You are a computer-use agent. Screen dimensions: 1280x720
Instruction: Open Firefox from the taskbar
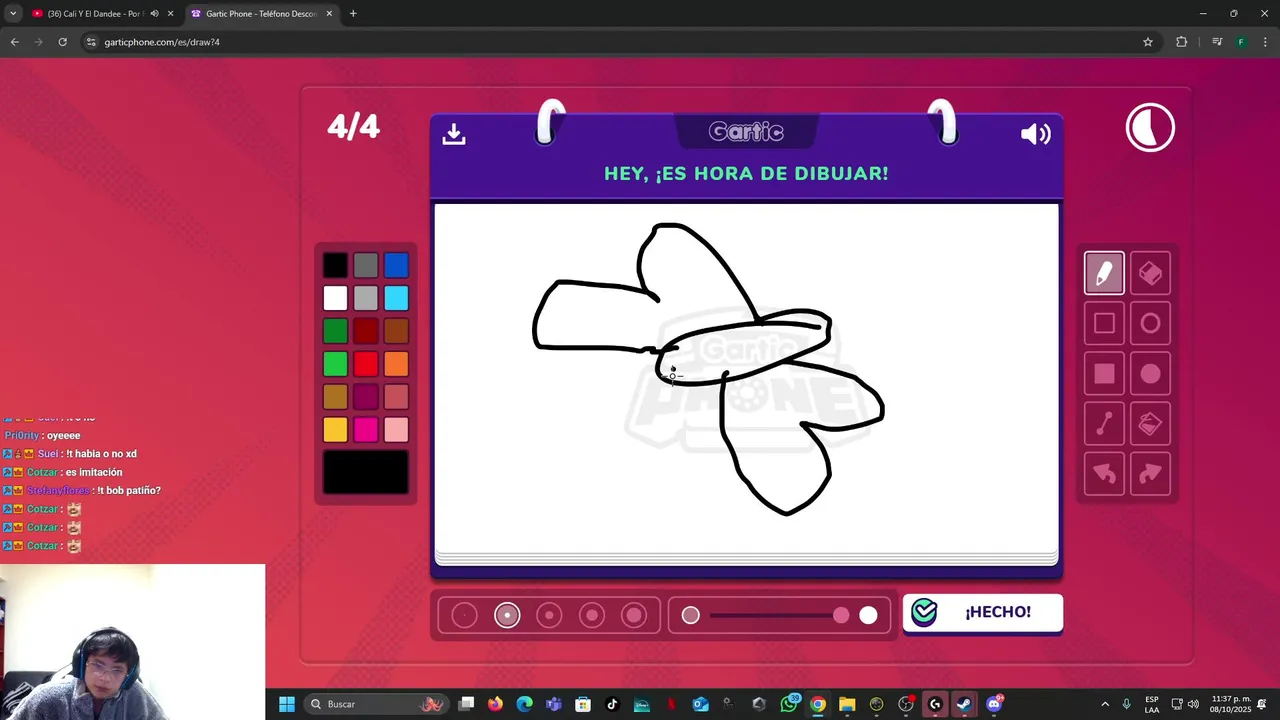[x=495, y=704]
